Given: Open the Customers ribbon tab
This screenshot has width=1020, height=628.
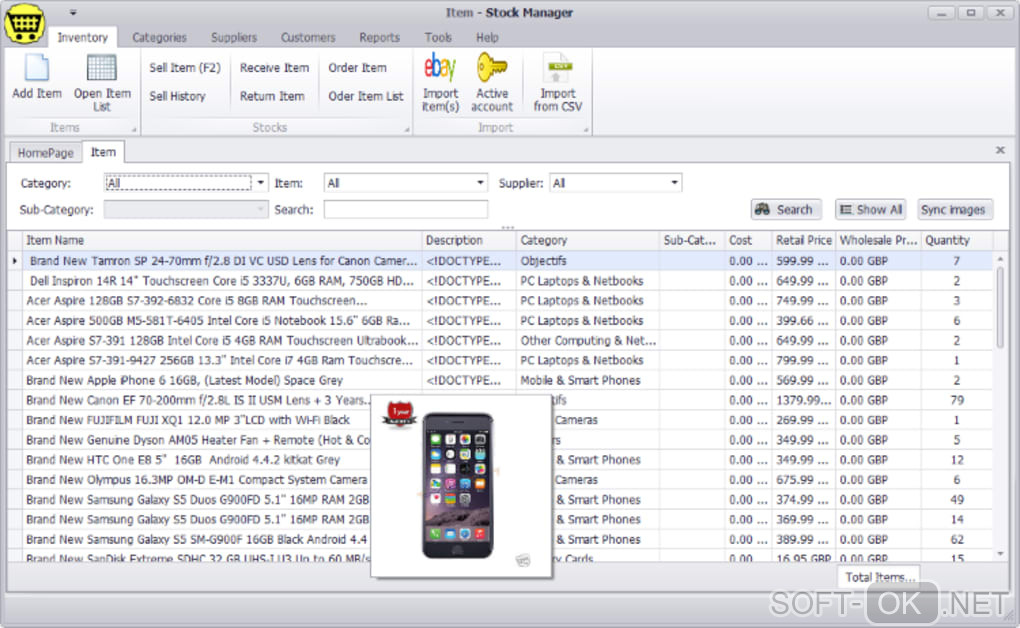Looking at the screenshot, I should [308, 37].
